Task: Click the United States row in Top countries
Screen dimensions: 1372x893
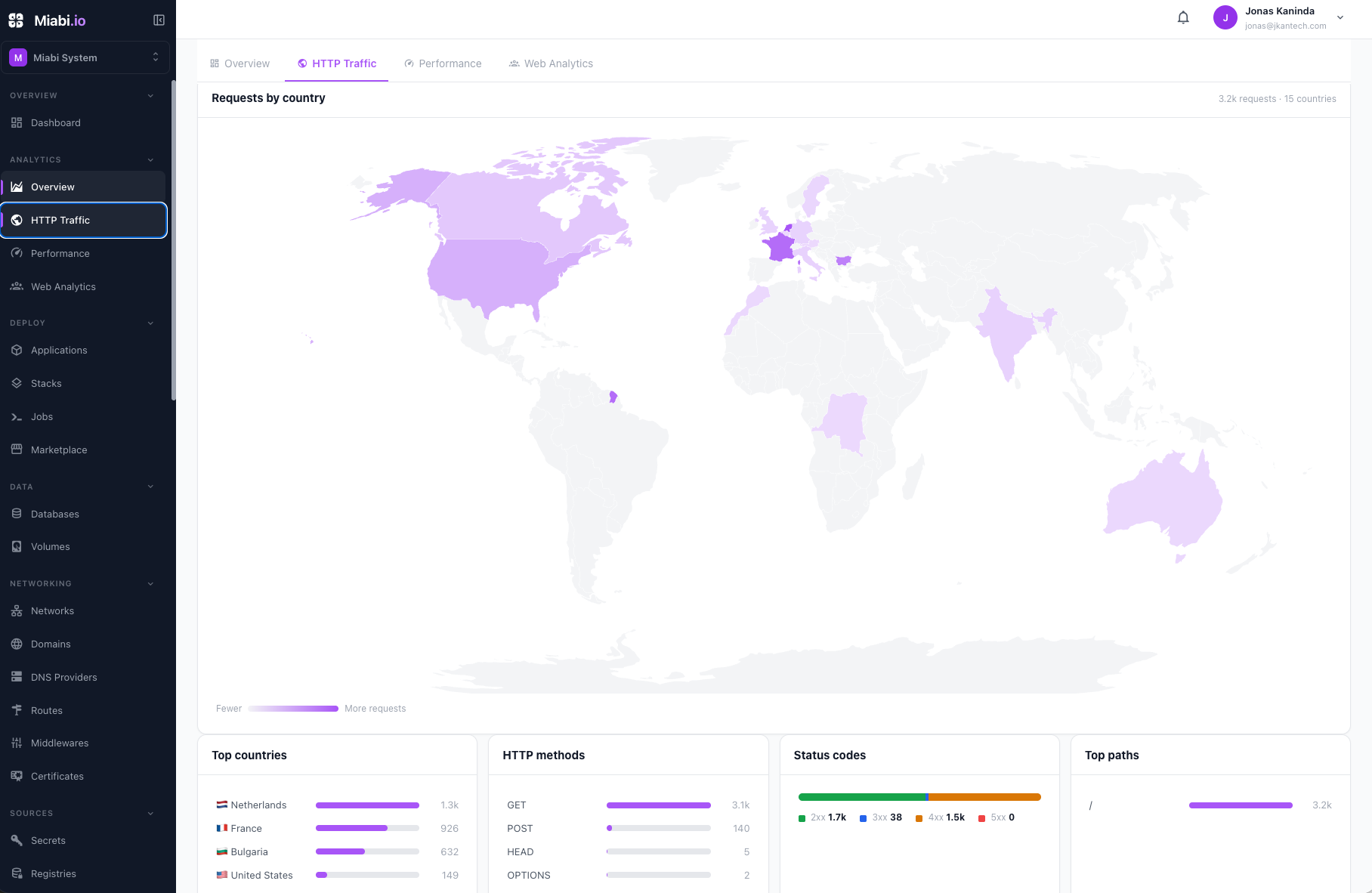Action: tap(337, 875)
